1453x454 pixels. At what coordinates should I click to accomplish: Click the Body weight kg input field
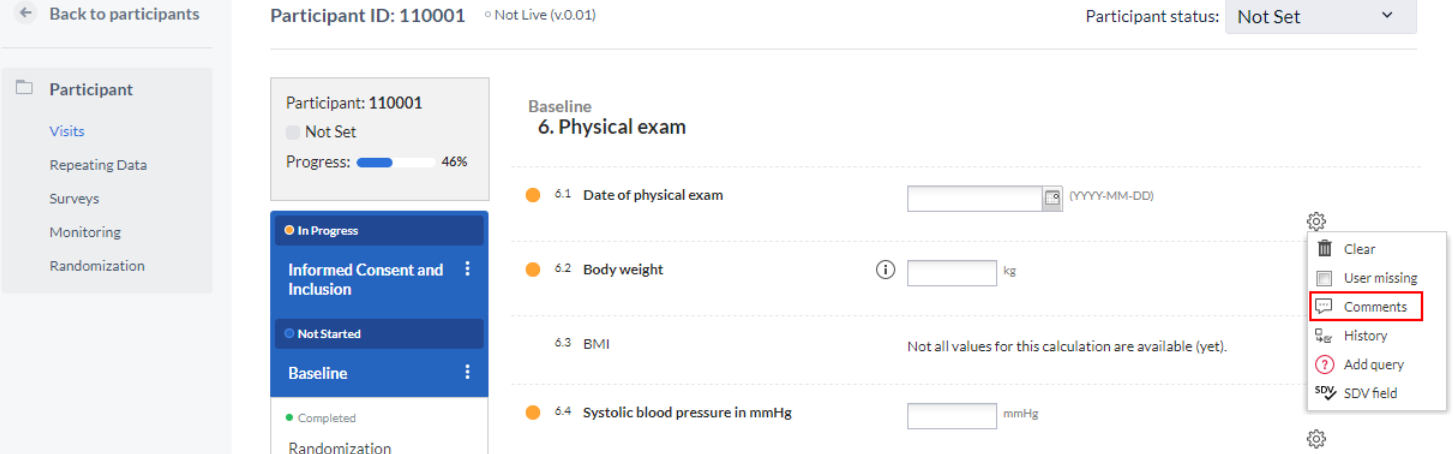coord(952,272)
